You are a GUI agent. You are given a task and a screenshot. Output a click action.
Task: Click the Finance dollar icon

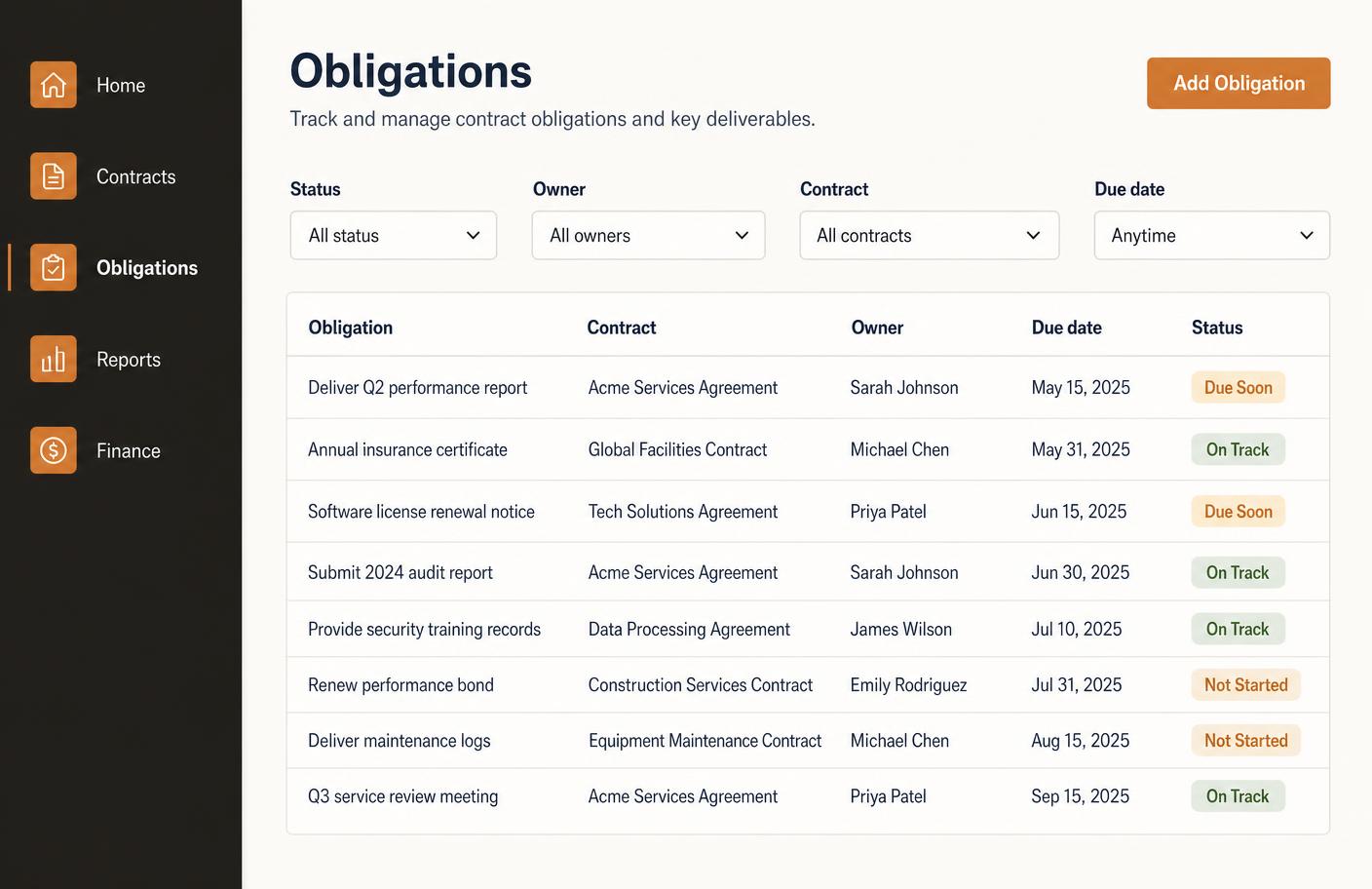[x=54, y=450]
